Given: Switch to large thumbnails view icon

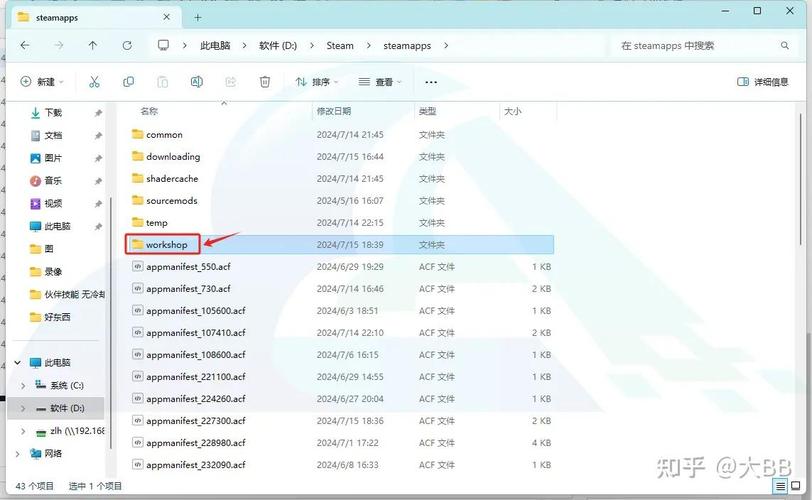Looking at the screenshot, I should pyautogui.click(x=796, y=486).
